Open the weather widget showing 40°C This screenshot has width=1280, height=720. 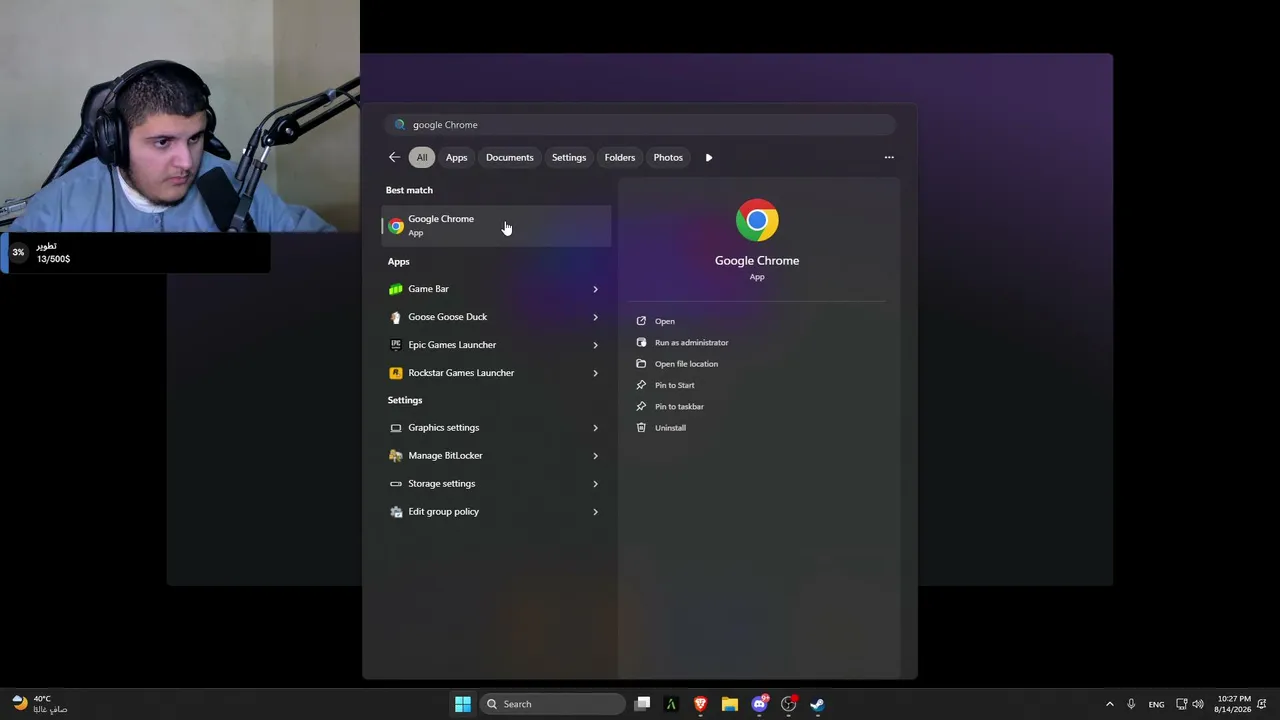[x=41, y=704]
